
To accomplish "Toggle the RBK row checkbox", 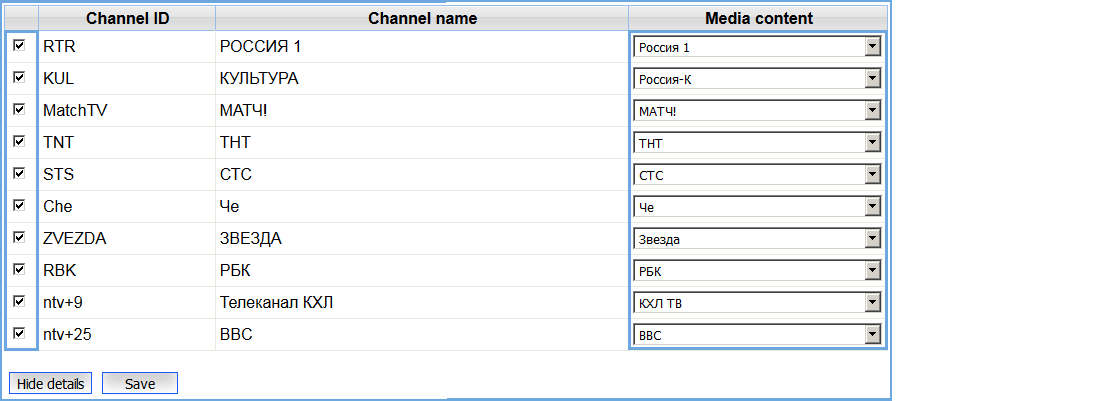I will [x=20, y=269].
